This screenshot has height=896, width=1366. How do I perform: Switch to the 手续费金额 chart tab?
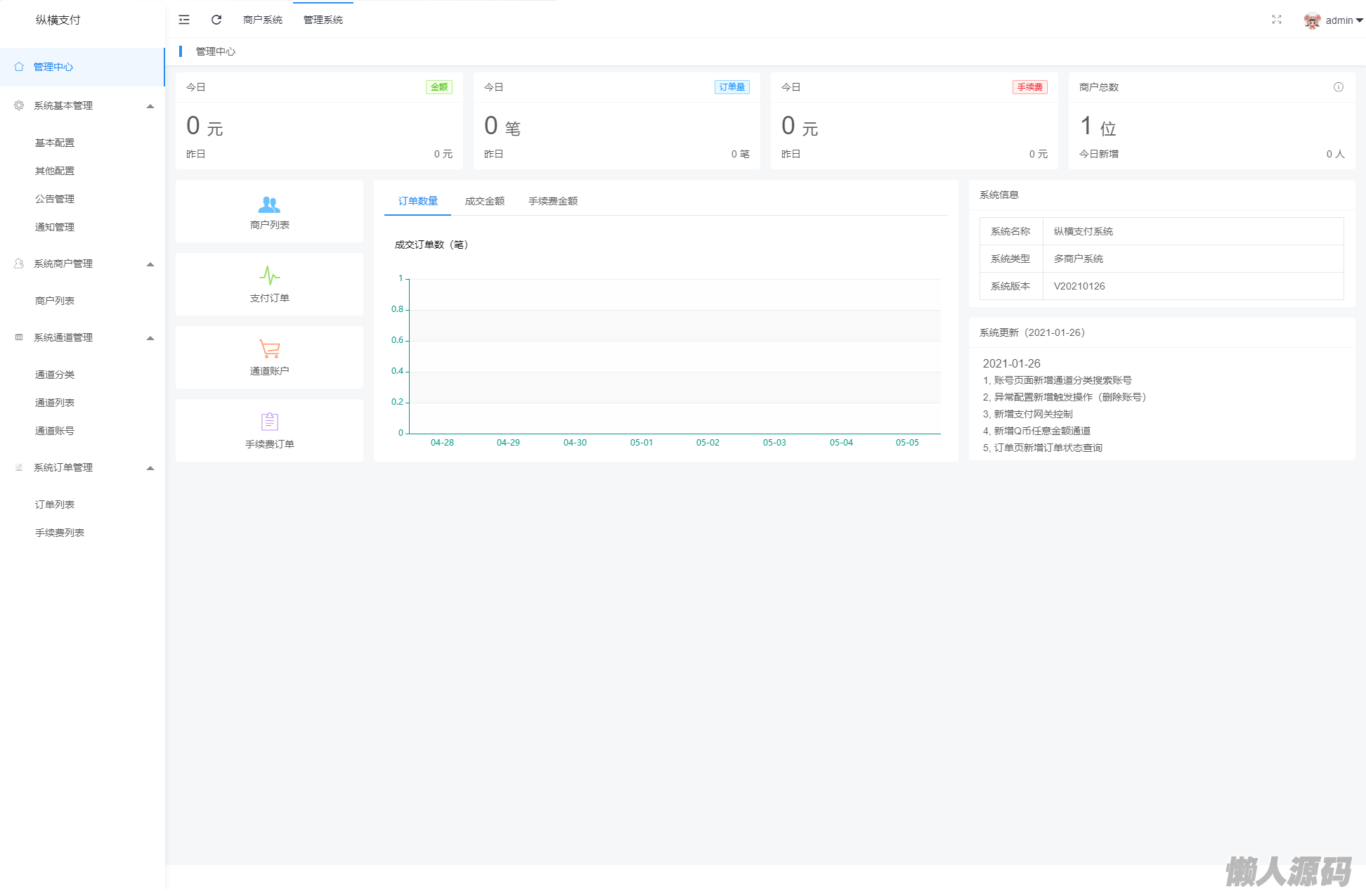553,201
